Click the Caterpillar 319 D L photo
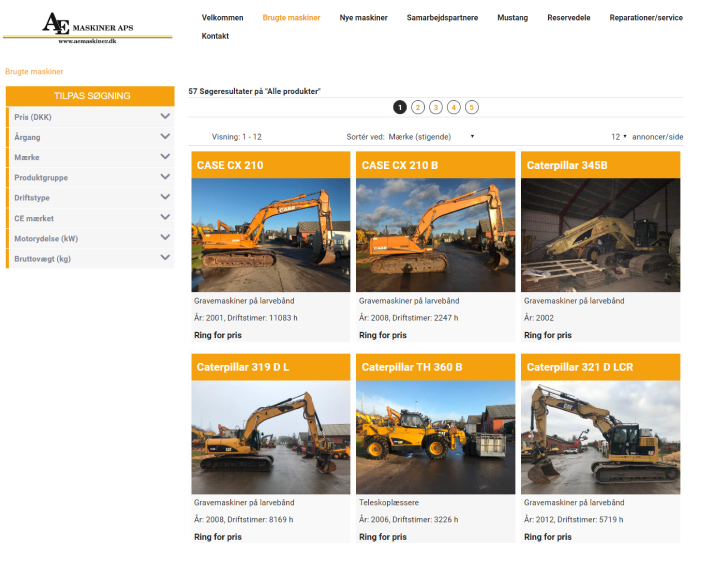 (270, 437)
